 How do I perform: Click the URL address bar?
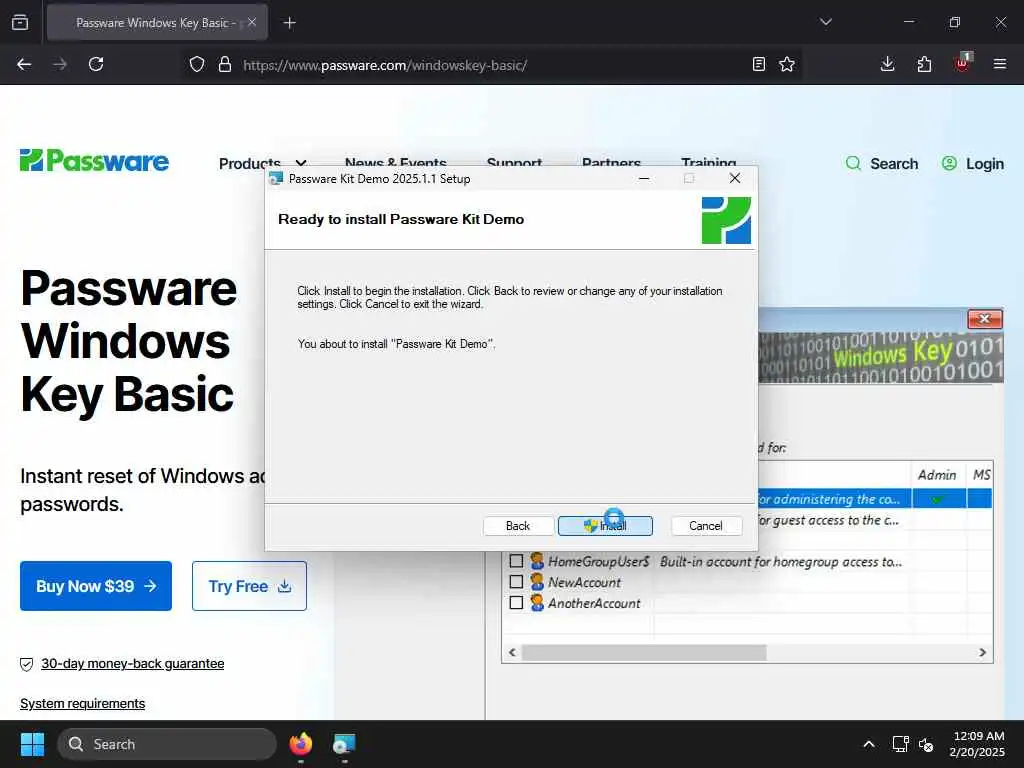(490, 65)
